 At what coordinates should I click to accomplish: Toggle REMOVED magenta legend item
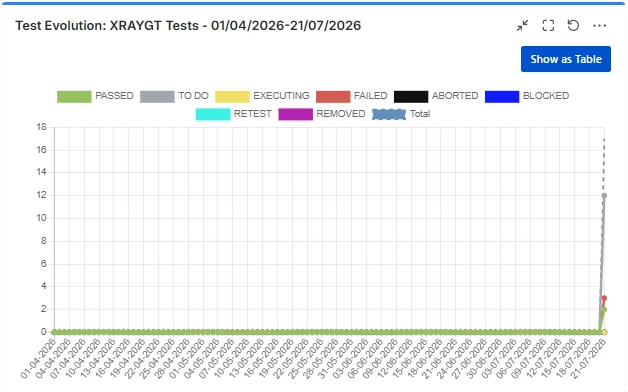(x=322, y=114)
